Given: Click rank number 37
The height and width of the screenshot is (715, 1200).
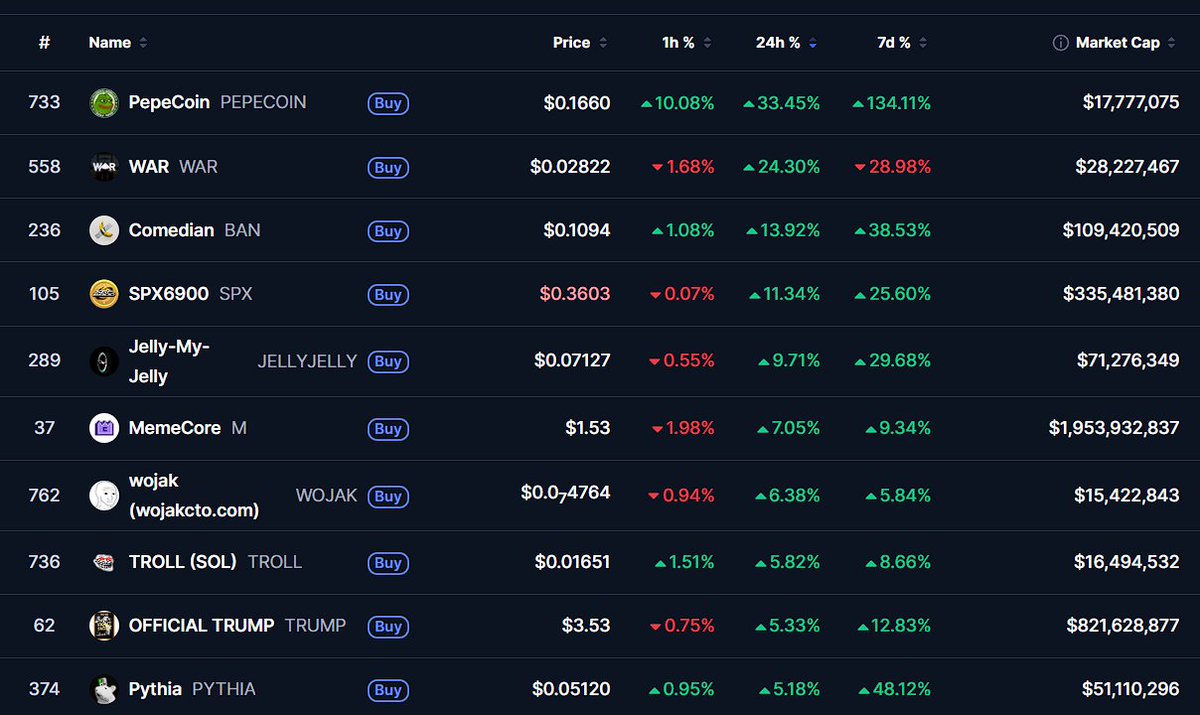Looking at the screenshot, I should tap(44, 428).
